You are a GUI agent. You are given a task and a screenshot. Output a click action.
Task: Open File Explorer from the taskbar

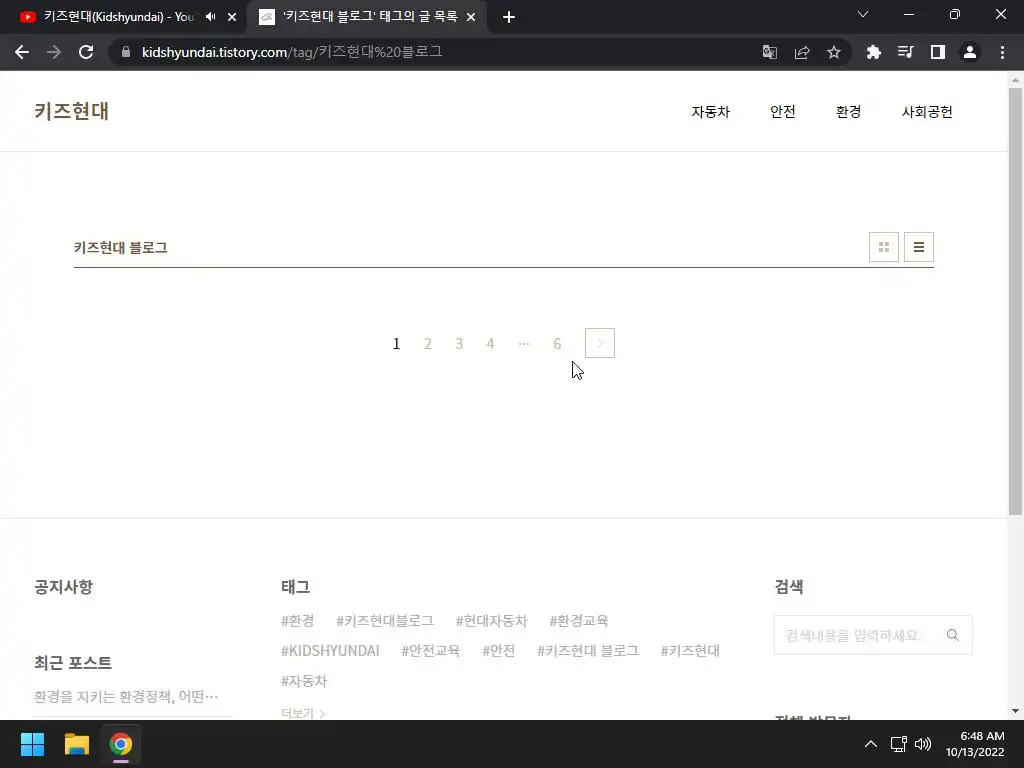(76, 744)
